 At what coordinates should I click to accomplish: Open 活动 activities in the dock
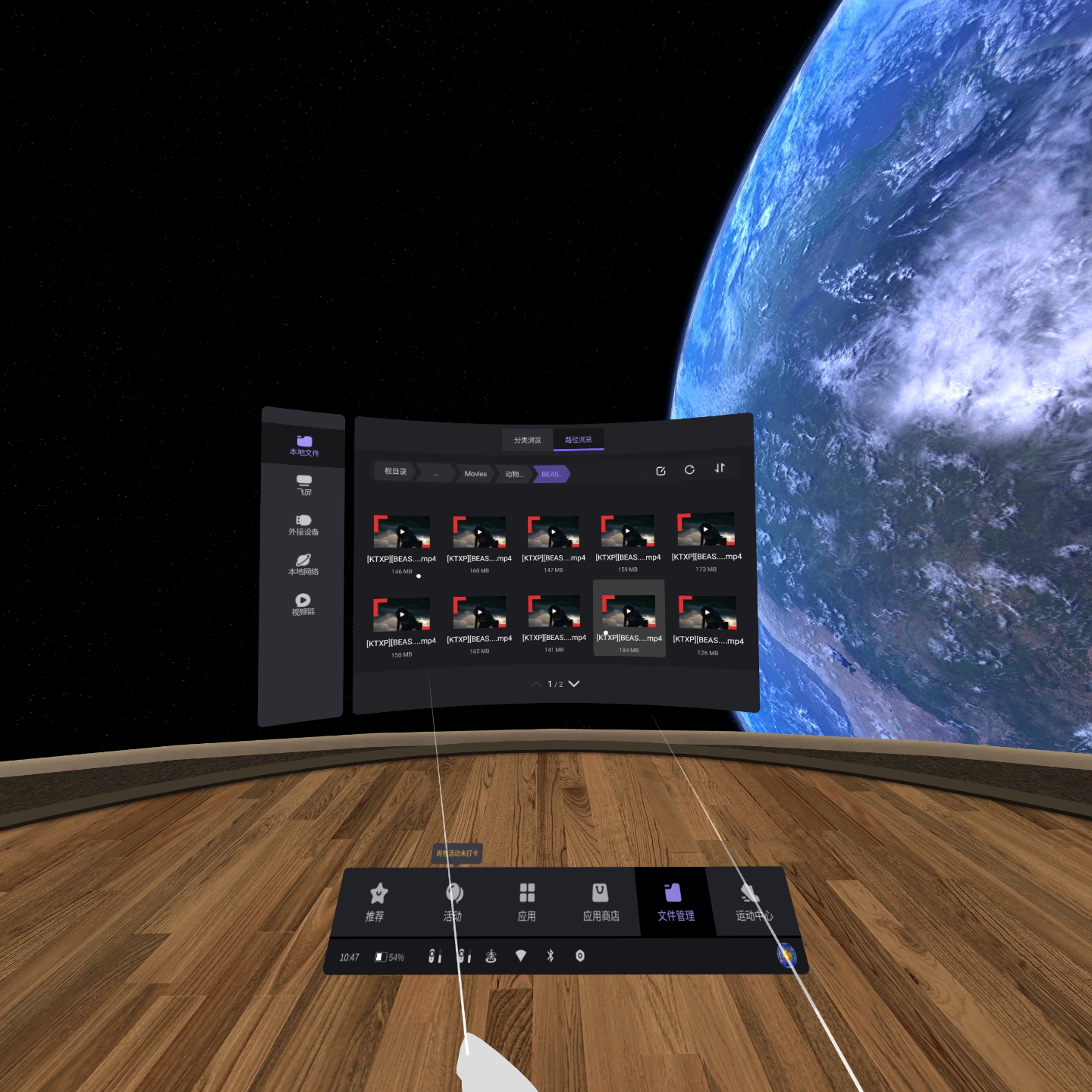pyautogui.click(x=453, y=902)
